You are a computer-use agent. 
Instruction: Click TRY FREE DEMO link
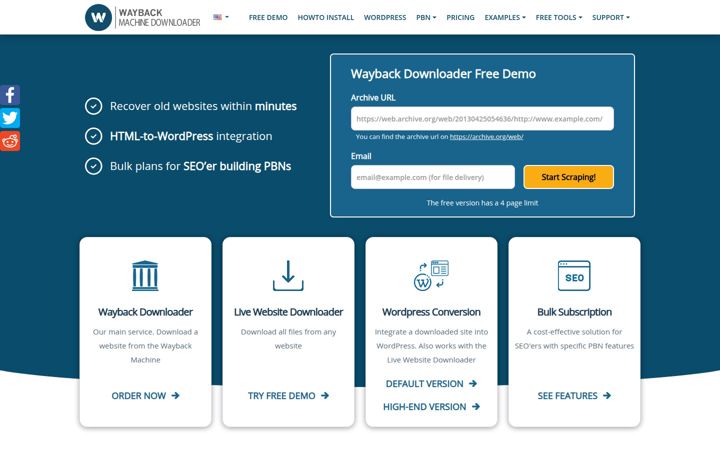tap(288, 396)
